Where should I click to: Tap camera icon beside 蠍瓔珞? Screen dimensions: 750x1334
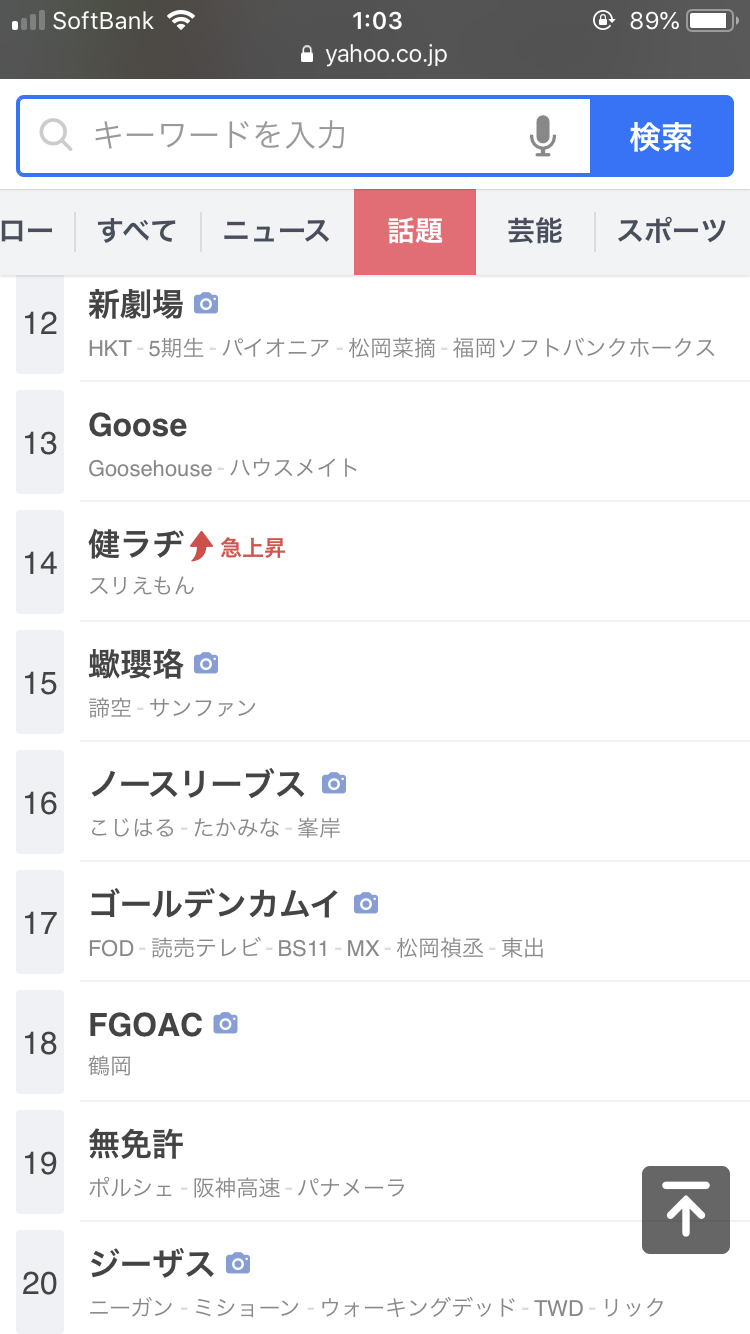pyautogui.click(x=206, y=663)
